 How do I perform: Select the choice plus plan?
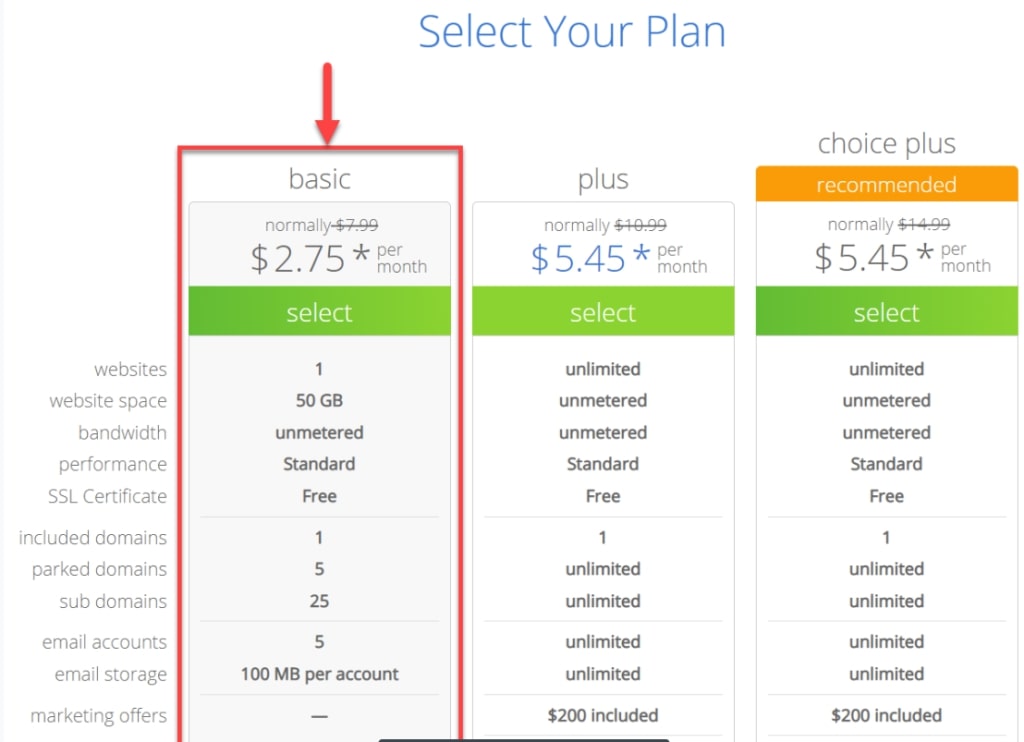[887, 312]
